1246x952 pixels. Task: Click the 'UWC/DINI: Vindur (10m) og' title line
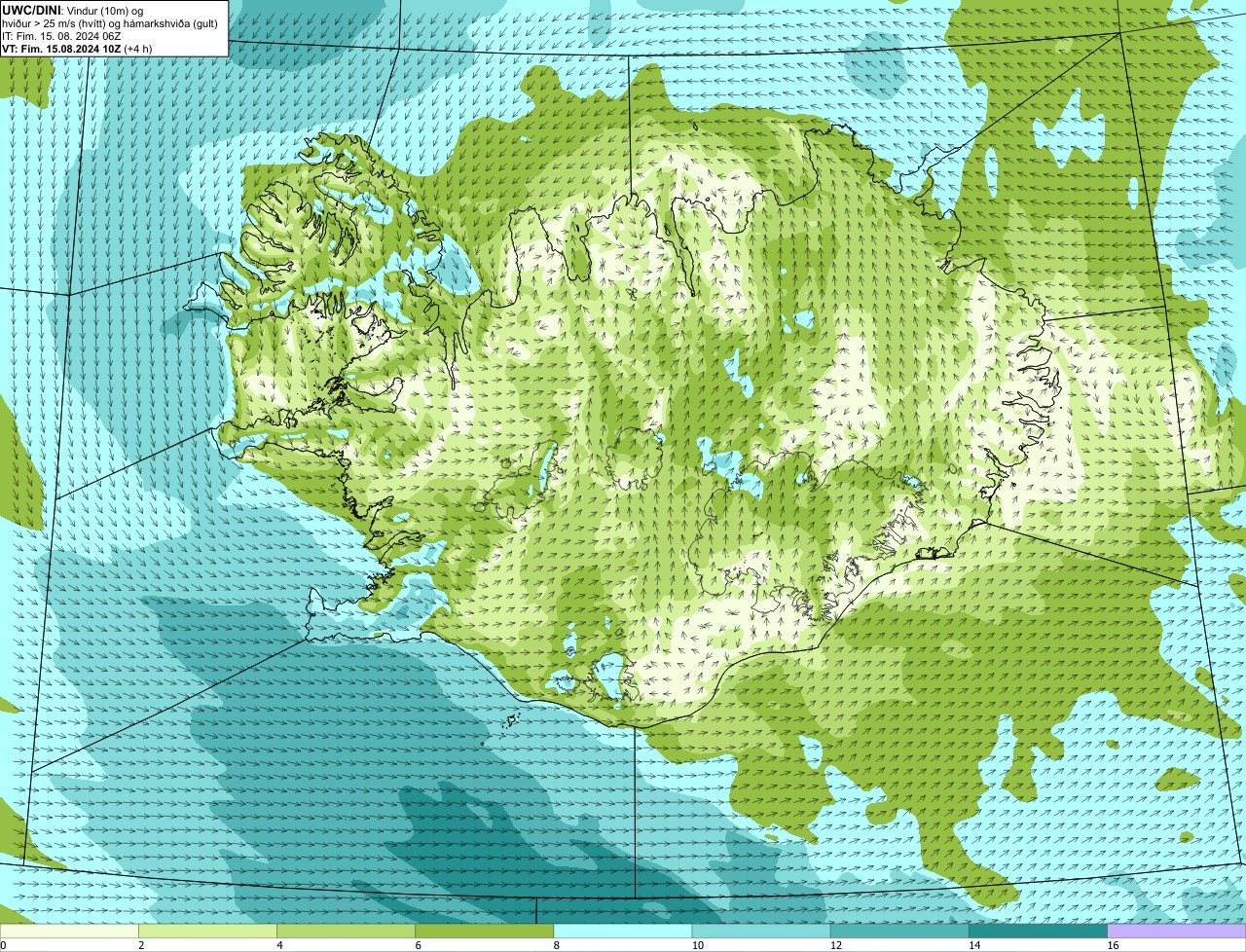(72, 10)
